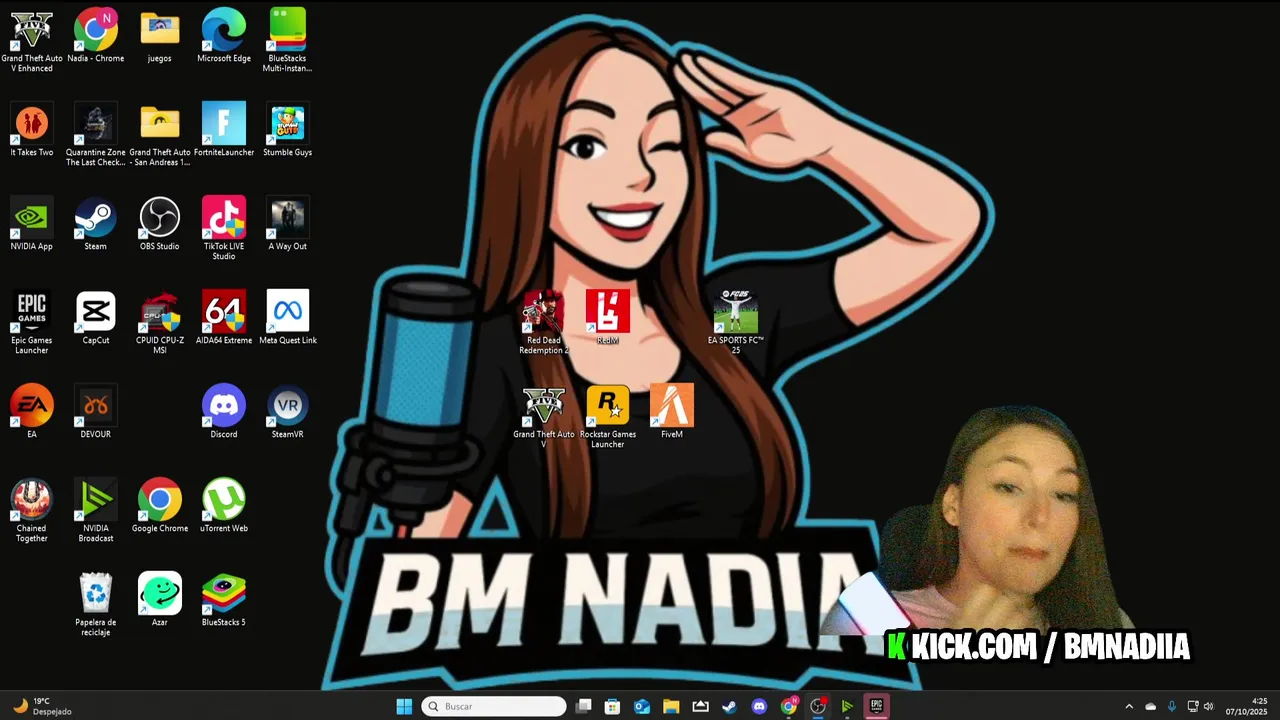
Task: Launch Grand Theft Auto V near Rockstar launcher
Action: [544, 417]
